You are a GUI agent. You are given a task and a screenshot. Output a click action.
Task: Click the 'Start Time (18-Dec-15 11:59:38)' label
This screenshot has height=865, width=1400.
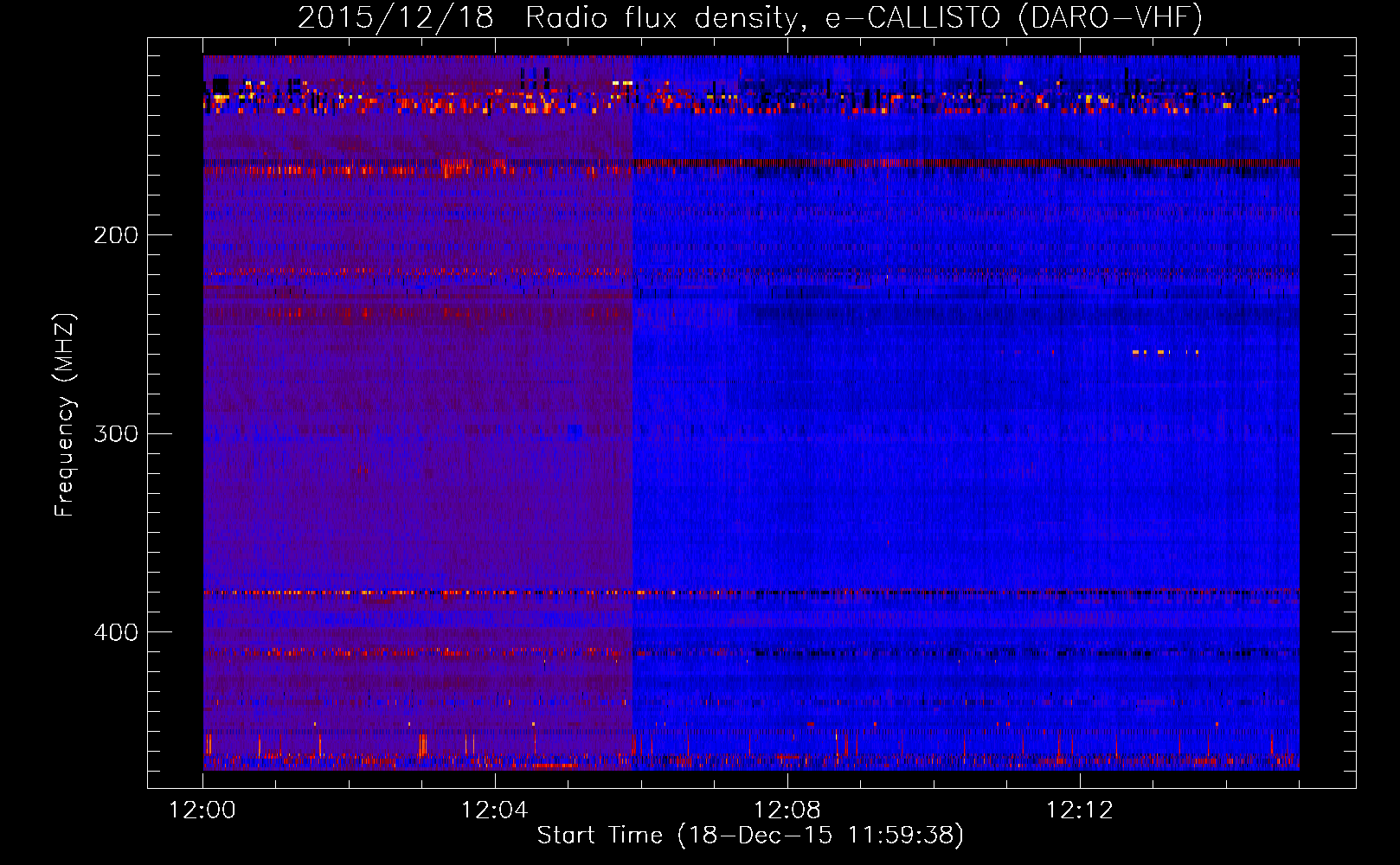tap(750, 836)
